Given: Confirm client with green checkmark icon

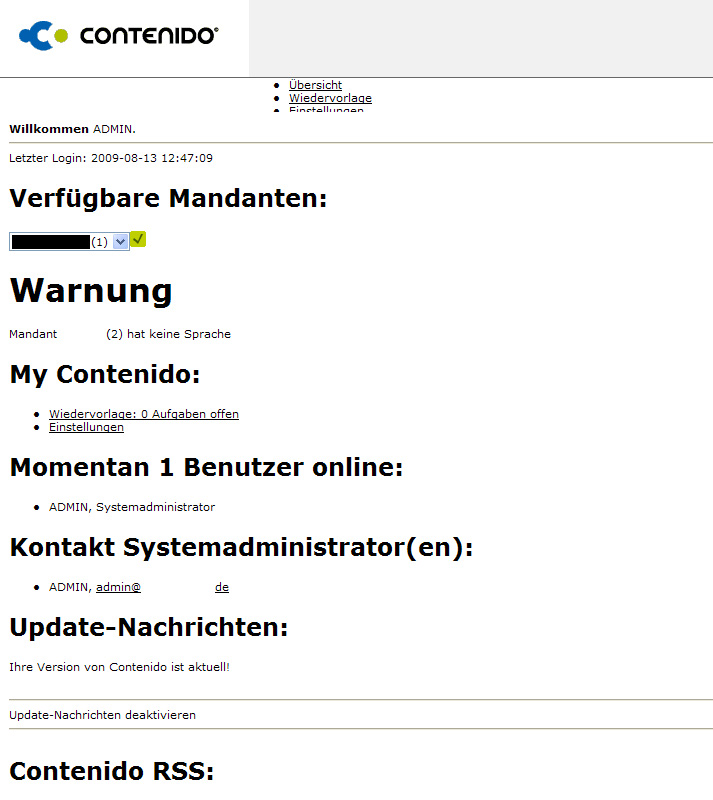Looking at the screenshot, I should (x=139, y=239).
